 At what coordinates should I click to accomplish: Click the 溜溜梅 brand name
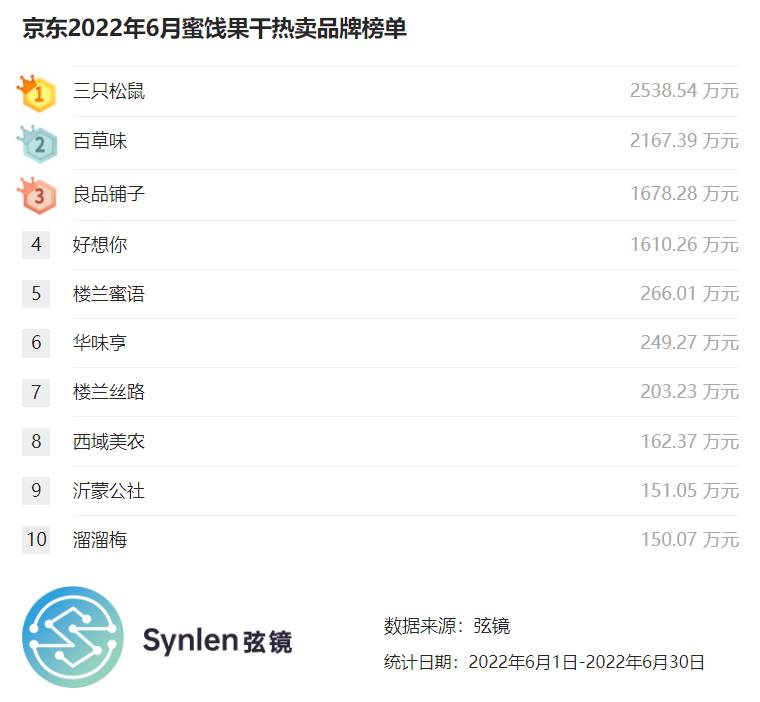(x=100, y=539)
